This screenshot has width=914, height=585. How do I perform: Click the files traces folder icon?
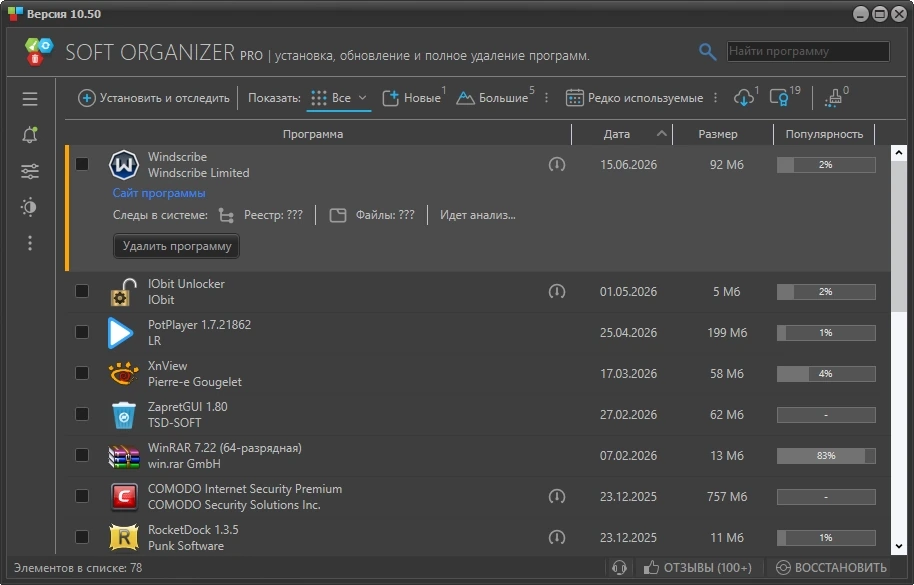tap(338, 216)
